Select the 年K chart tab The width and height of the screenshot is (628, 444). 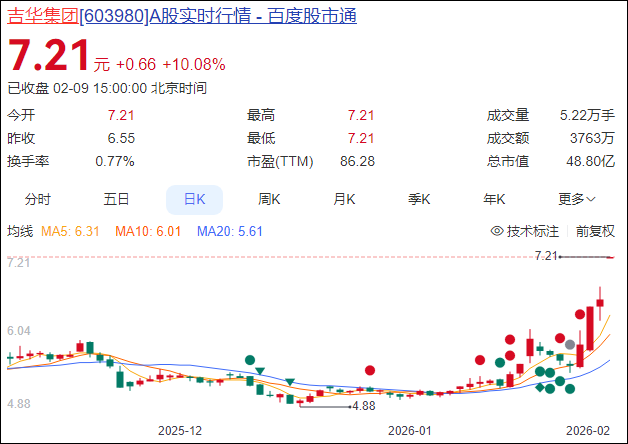(x=494, y=199)
